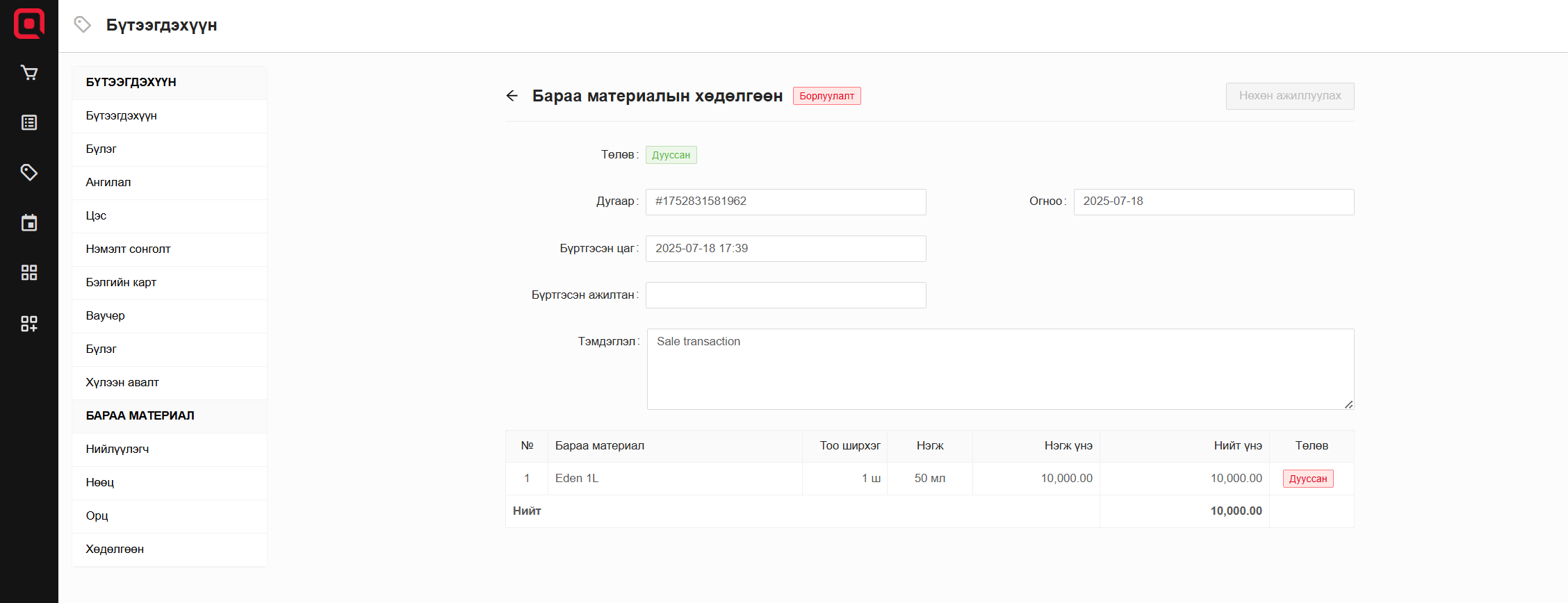Click the add-widget grid plus icon
The height and width of the screenshot is (603, 1568).
[x=29, y=323]
